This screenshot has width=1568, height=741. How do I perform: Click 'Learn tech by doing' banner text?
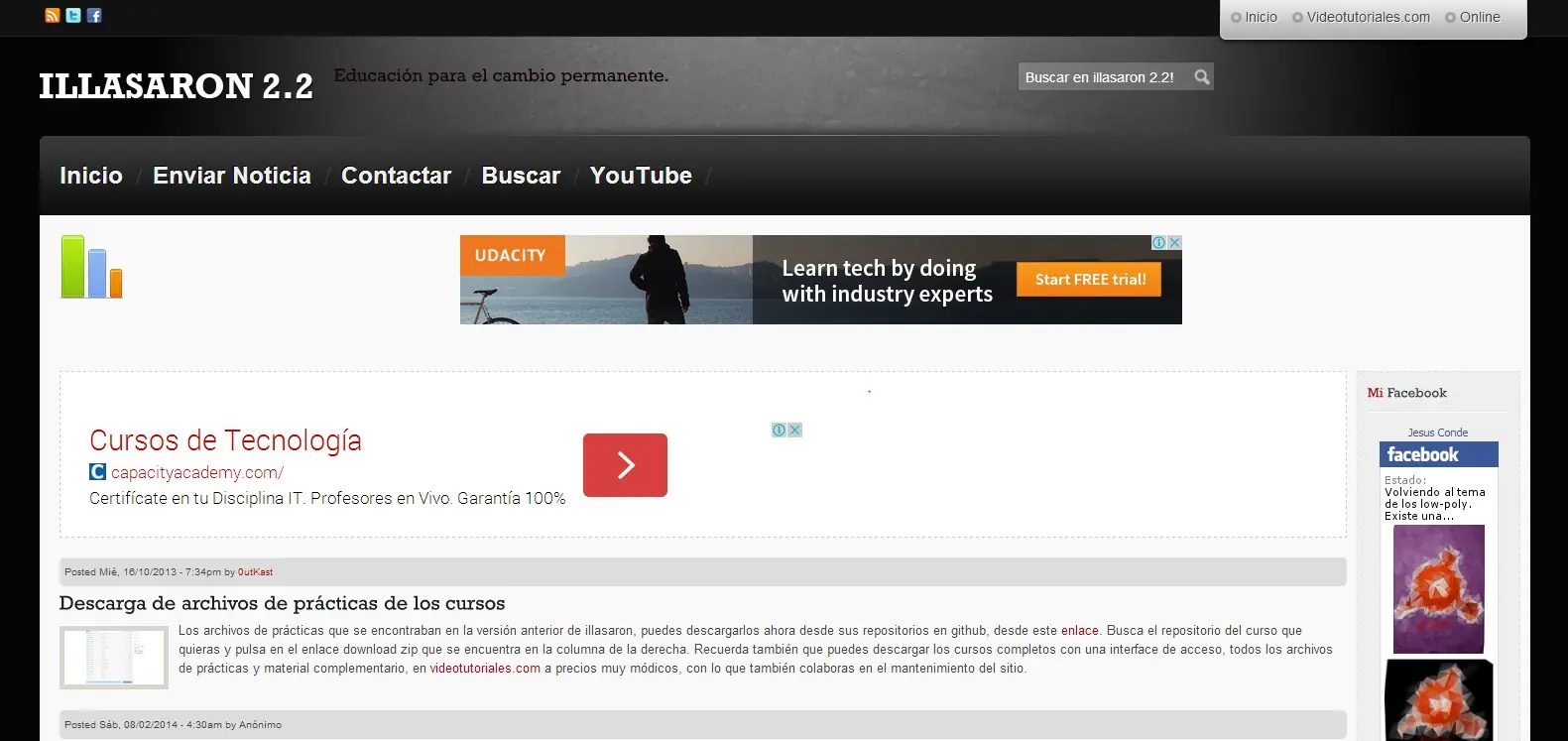(x=879, y=268)
